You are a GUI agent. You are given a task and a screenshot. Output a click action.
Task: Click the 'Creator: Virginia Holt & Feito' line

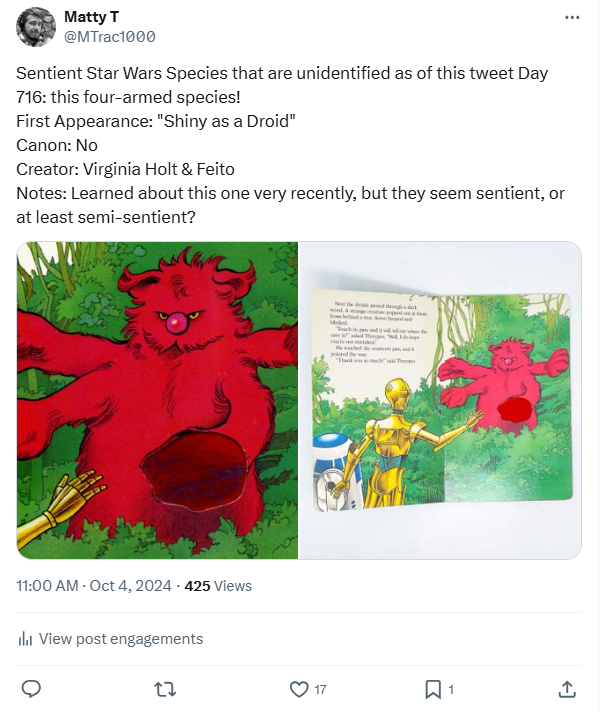point(125,169)
